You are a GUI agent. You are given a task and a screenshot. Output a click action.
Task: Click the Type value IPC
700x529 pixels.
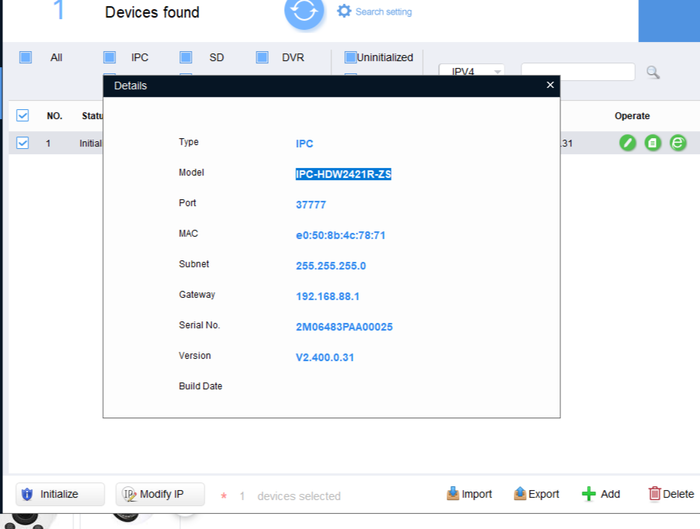click(x=304, y=144)
